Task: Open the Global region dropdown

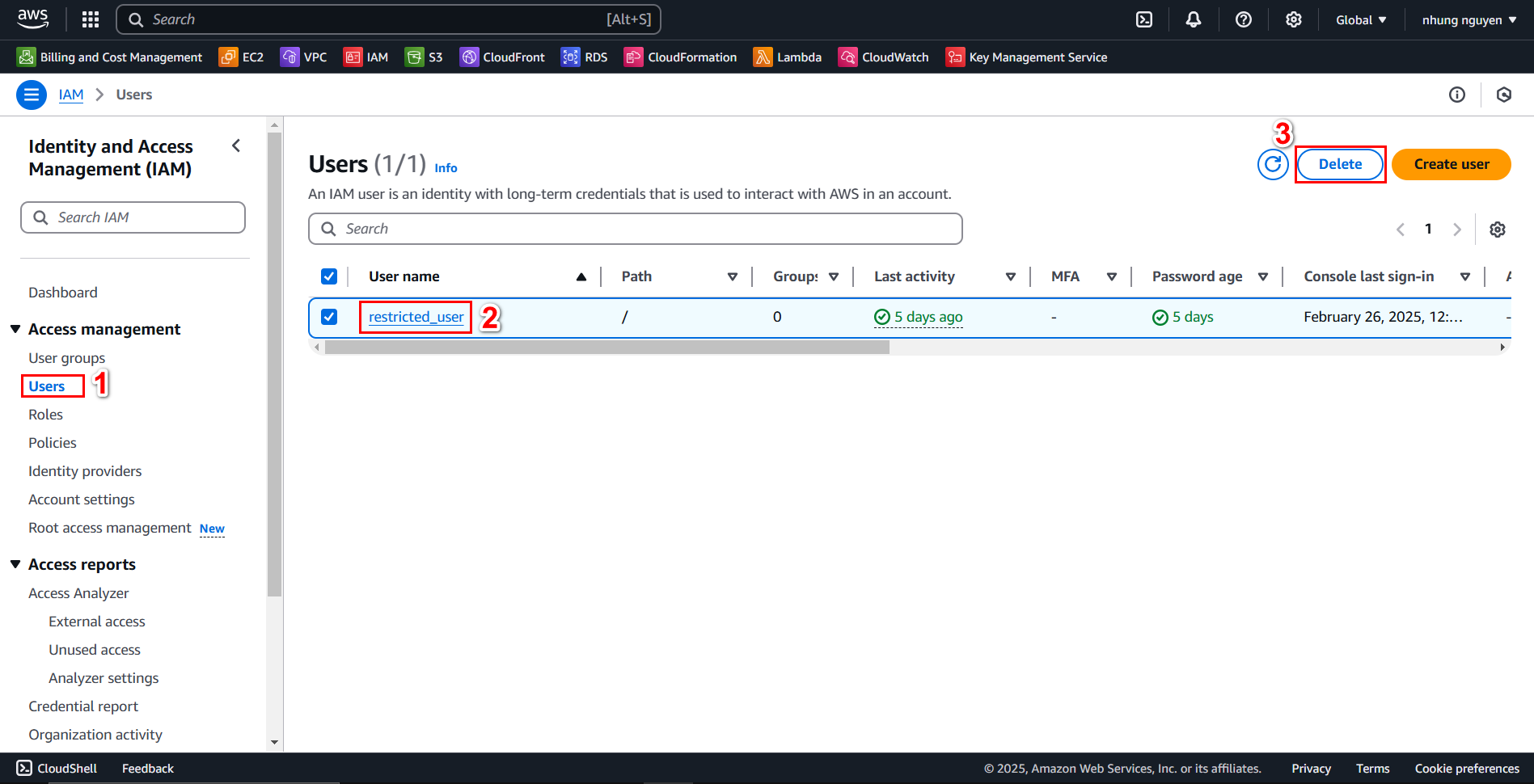Action: click(x=1361, y=19)
